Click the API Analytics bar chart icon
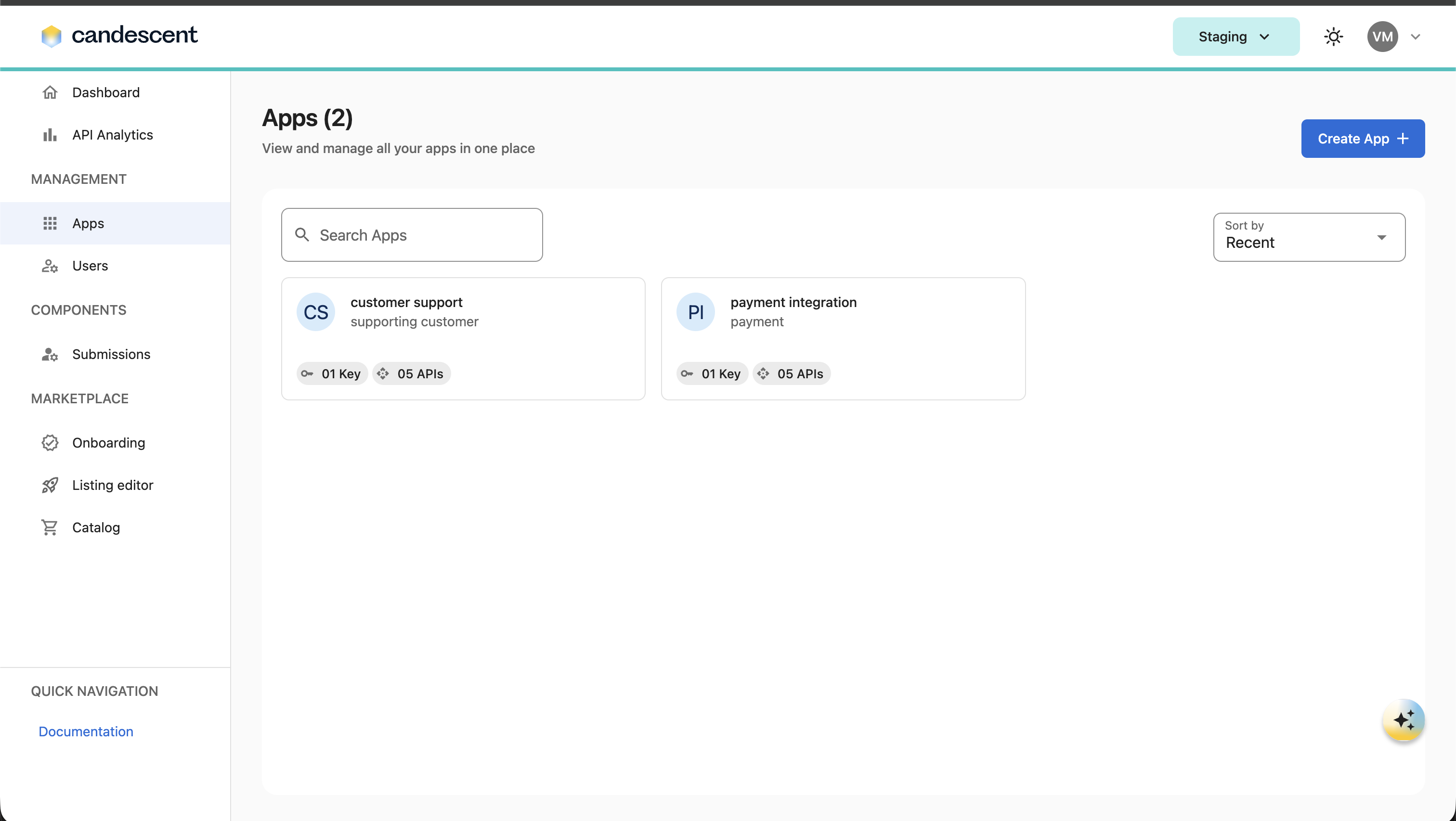The width and height of the screenshot is (1456, 821). coord(50,134)
